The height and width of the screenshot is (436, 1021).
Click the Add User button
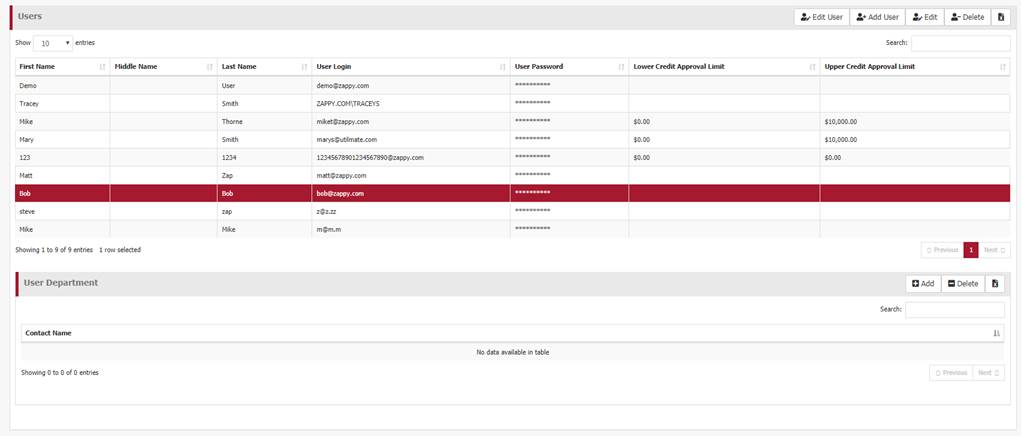(x=877, y=17)
